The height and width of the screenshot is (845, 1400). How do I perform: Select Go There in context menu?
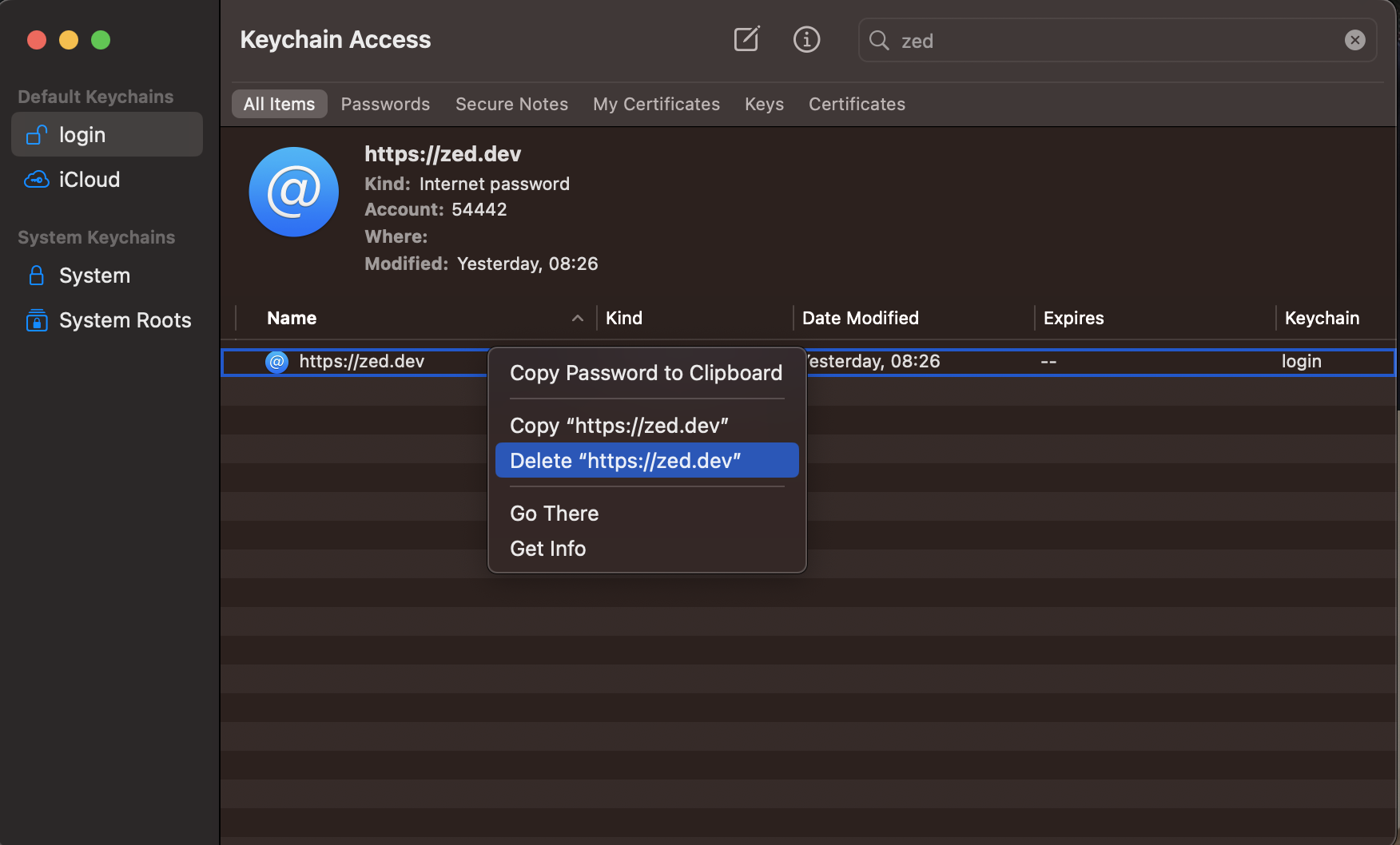tap(646, 514)
